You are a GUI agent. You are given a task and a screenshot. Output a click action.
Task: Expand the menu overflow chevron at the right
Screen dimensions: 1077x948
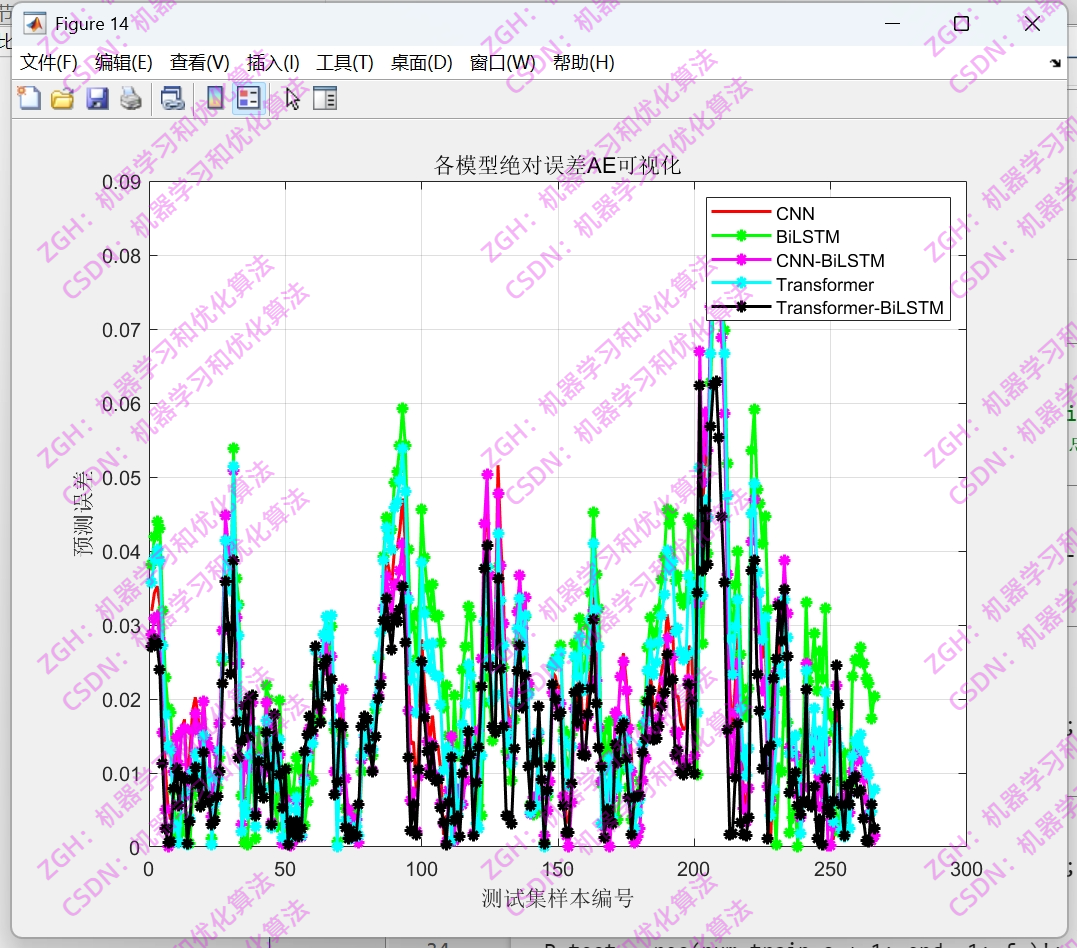pyautogui.click(x=1053, y=62)
